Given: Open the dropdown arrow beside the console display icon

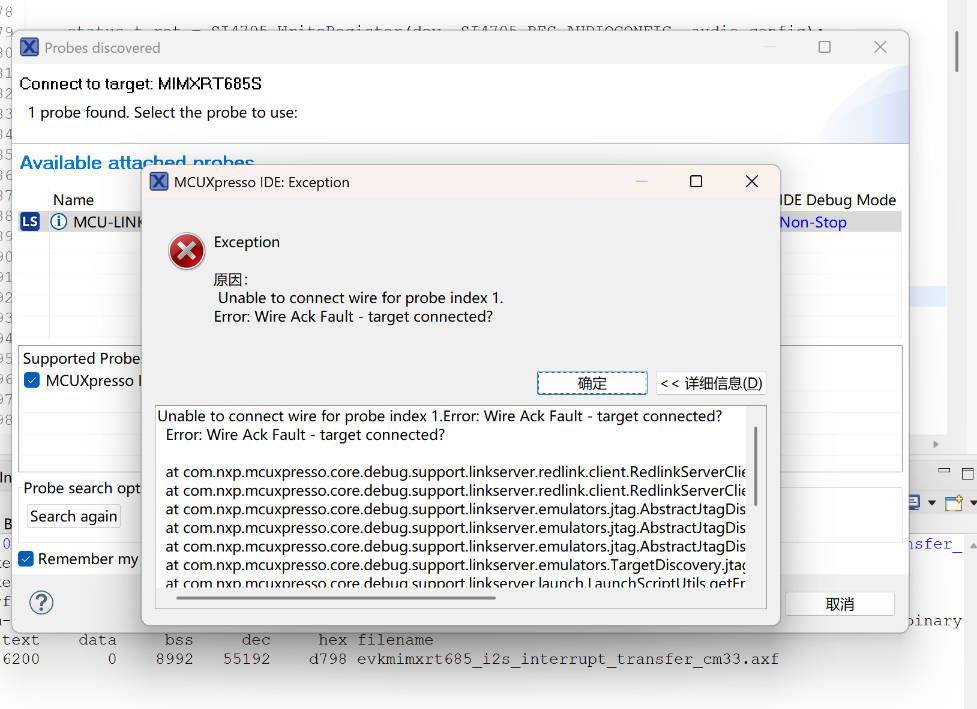Looking at the screenshot, I should (932, 503).
